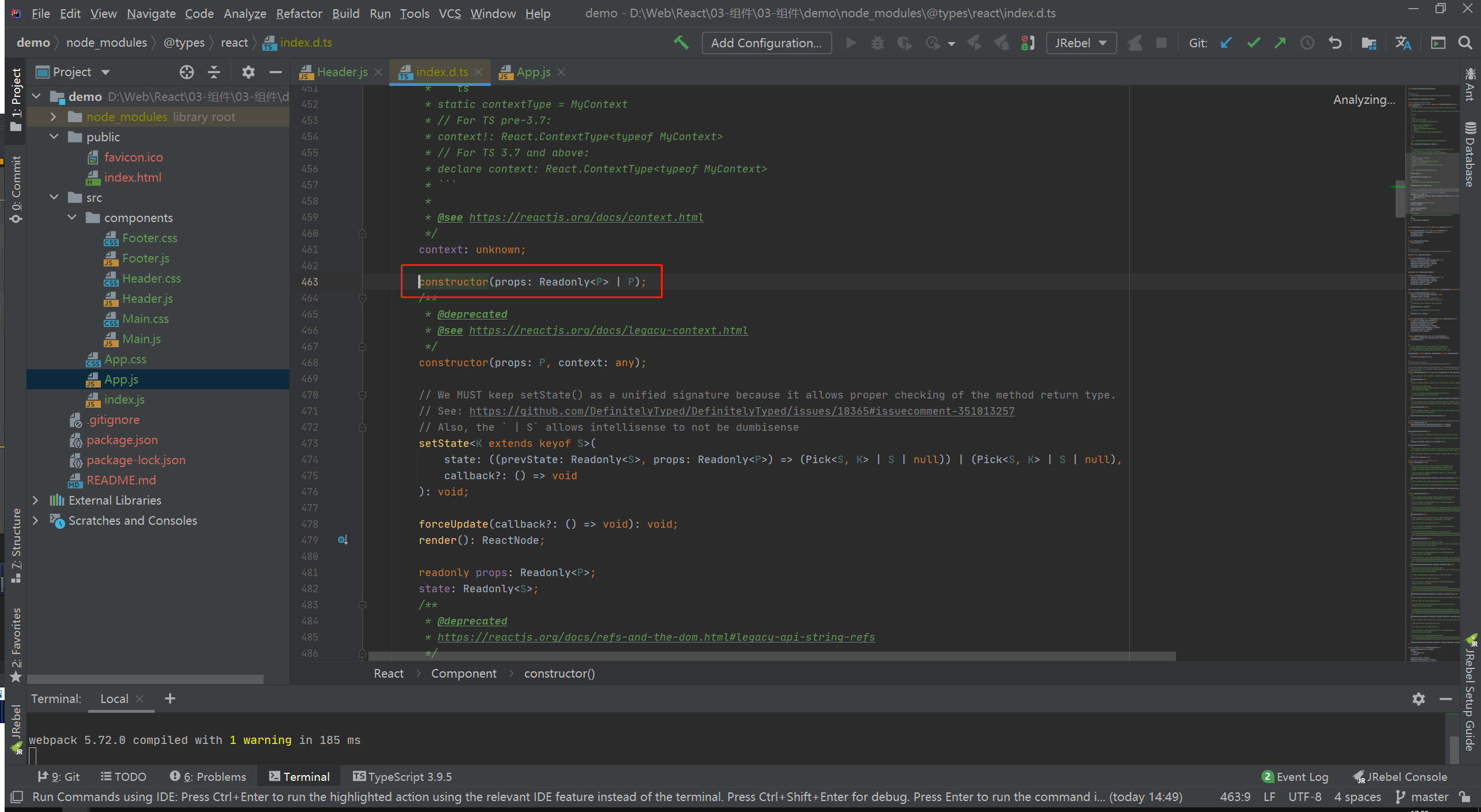The height and width of the screenshot is (812, 1481).
Task: Open the Translate icon in toolbar
Action: coord(1403,43)
